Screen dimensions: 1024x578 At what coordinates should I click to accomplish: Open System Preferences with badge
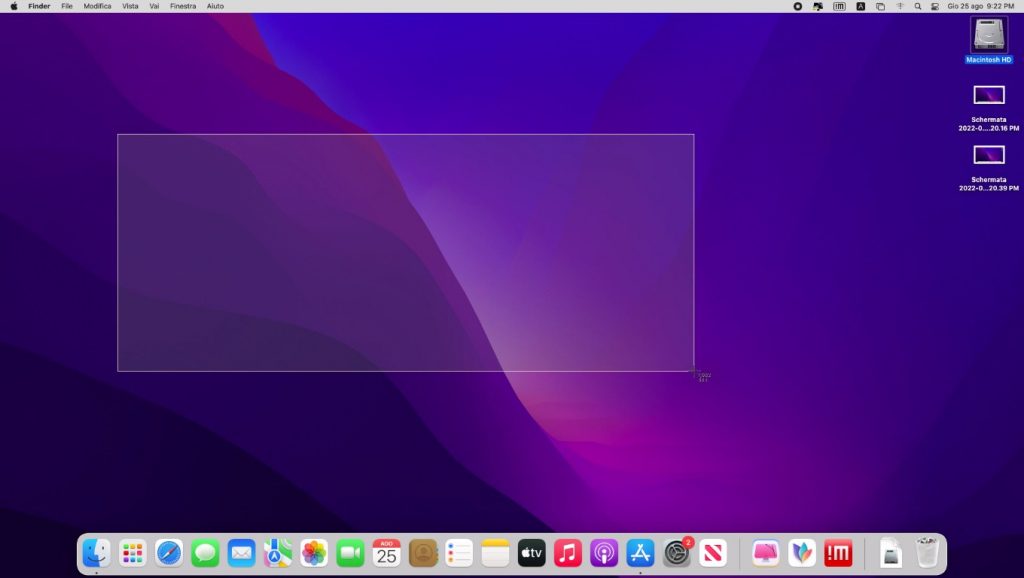tap(677, 552)
